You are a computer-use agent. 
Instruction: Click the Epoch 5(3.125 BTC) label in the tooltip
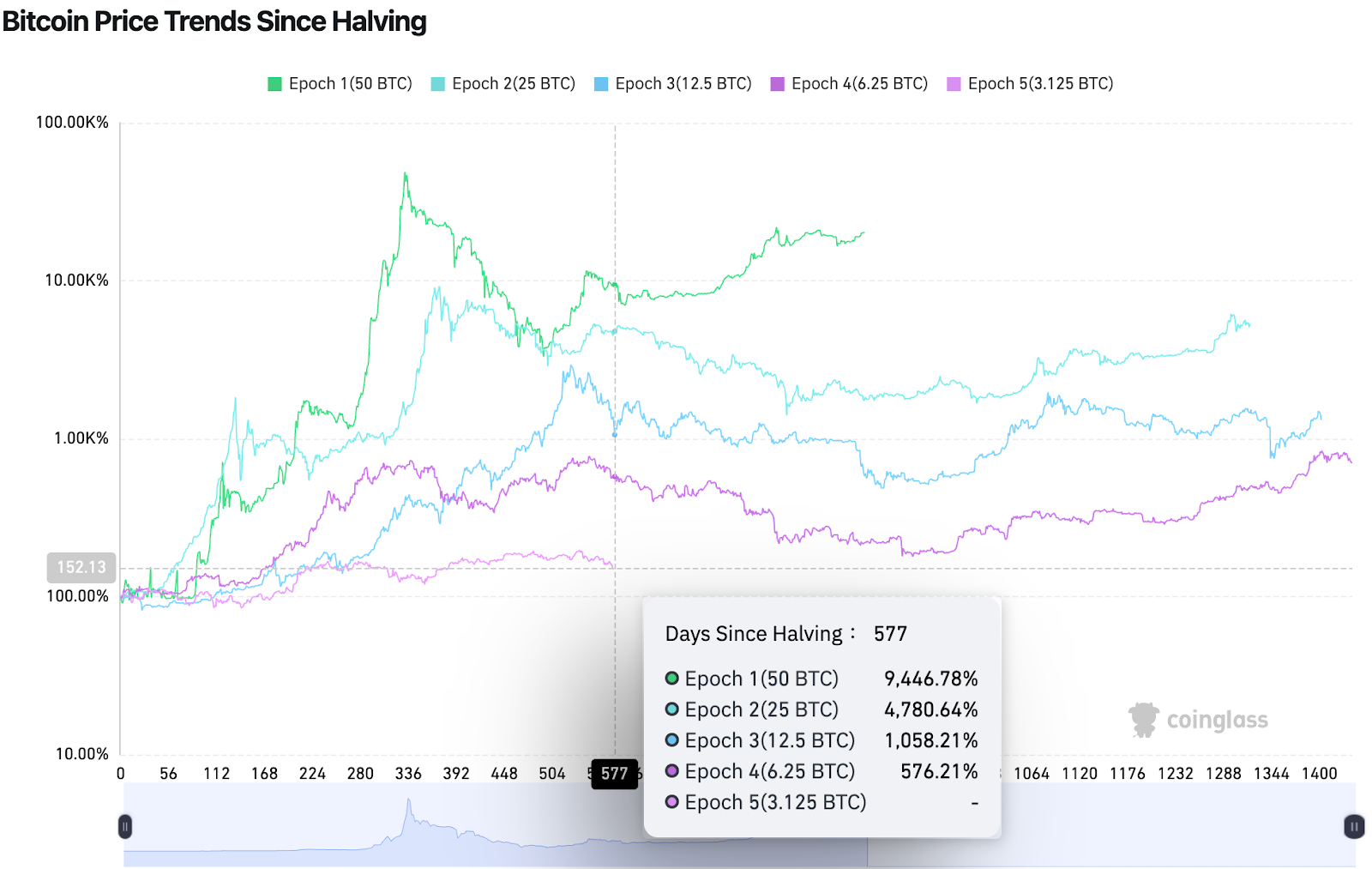pyautogui.click(x=775, y=802)
